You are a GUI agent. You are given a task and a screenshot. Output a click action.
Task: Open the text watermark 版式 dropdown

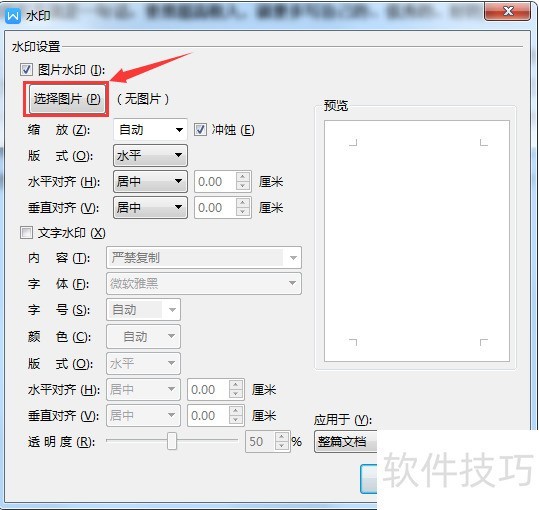click(143, 363)
